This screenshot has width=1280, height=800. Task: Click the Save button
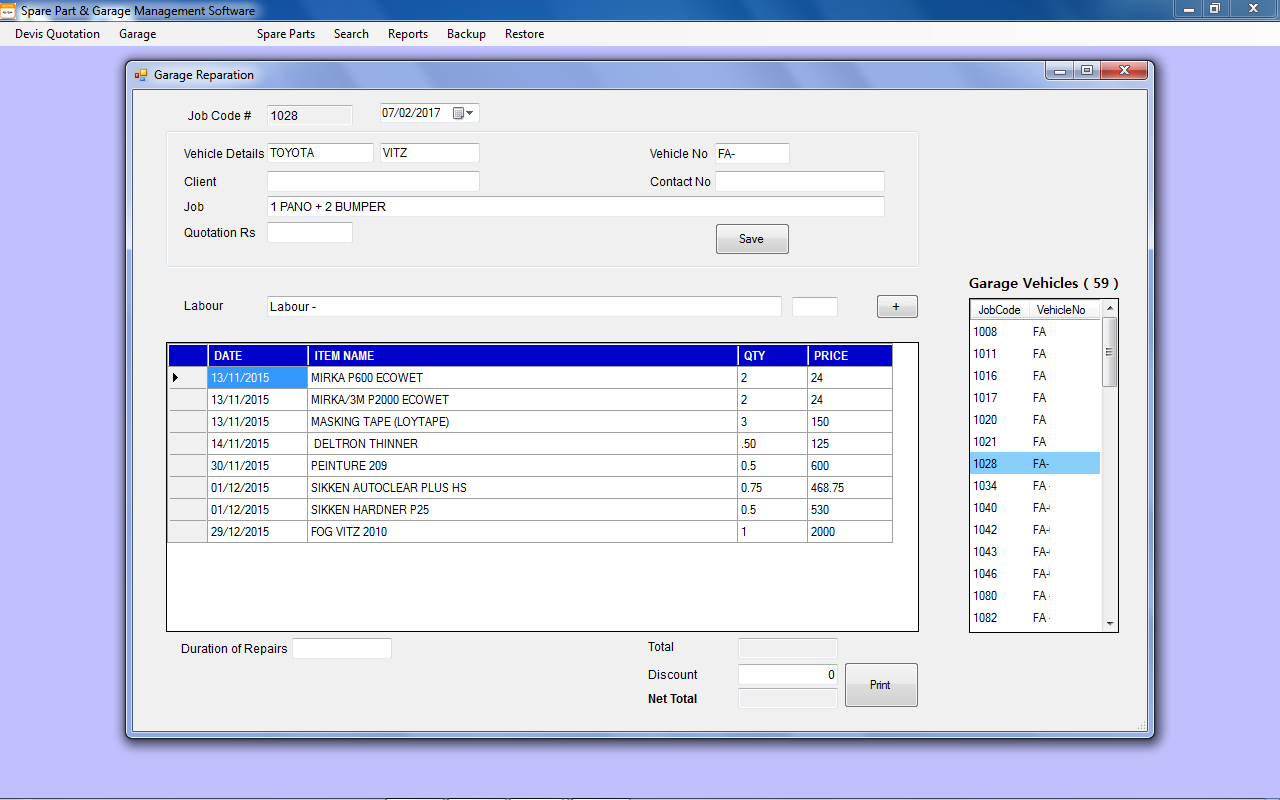tap(752, 239)
